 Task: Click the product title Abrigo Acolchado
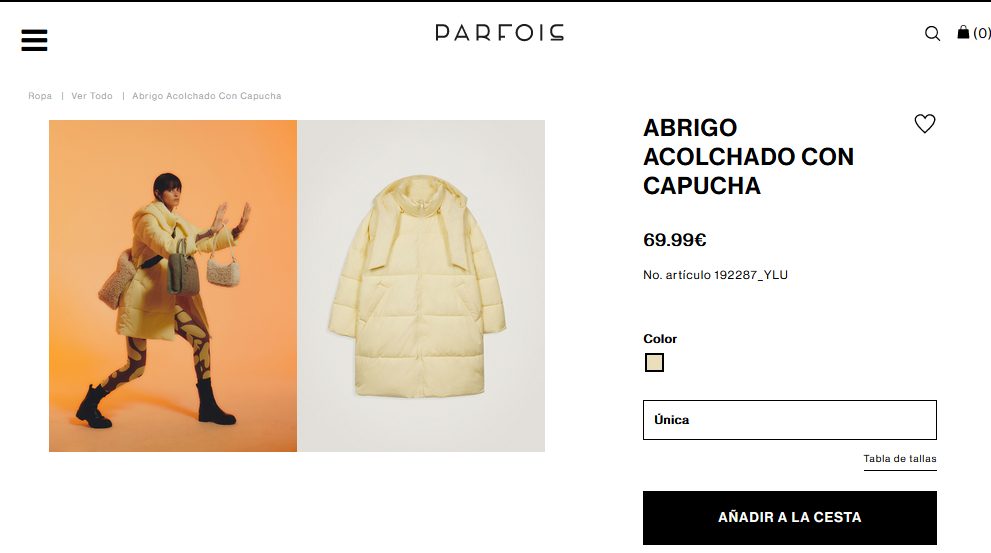coord(748,157)
